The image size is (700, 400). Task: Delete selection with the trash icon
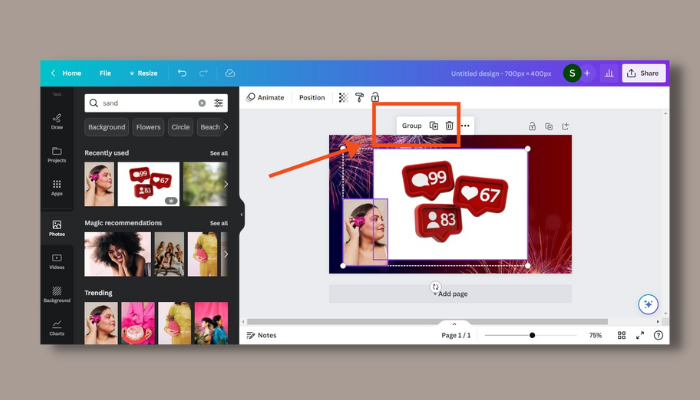click(449, 126)
